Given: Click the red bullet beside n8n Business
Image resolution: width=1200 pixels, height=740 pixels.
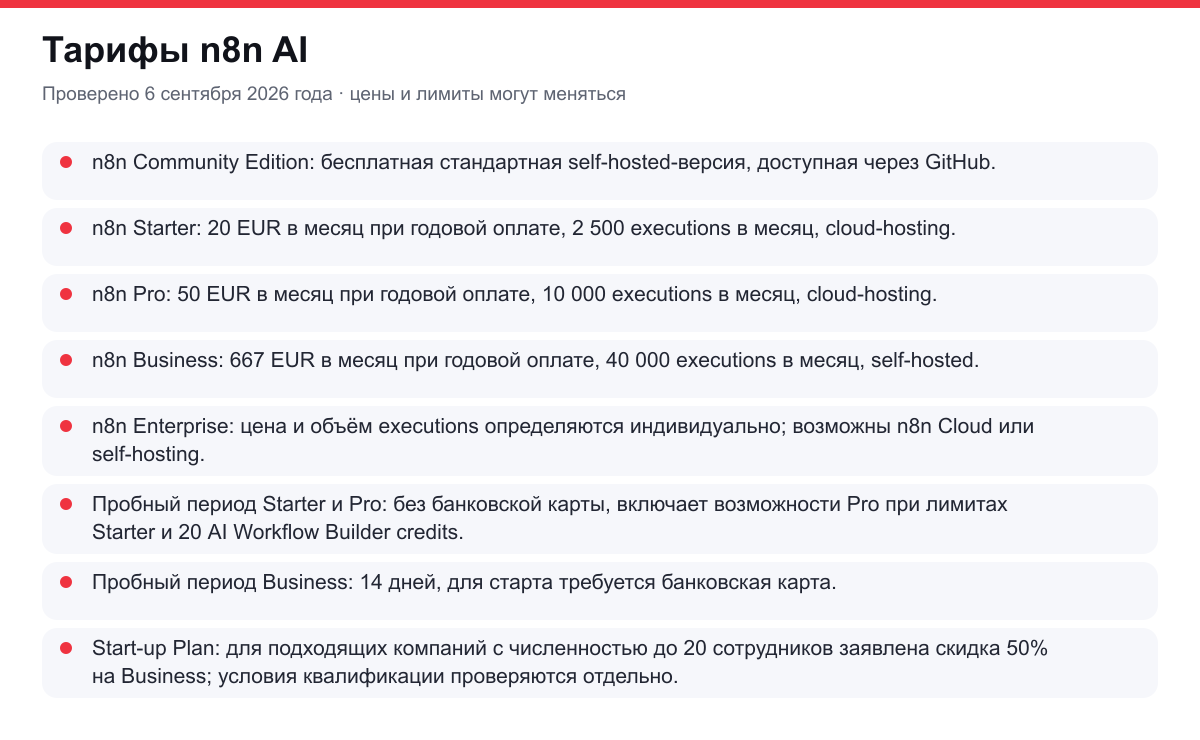Looking at the screenshot, I should click(x=66, y=360).
